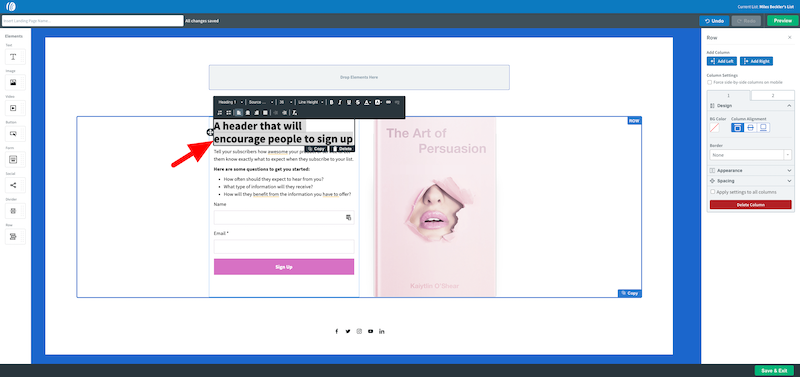Image resolution: width=800 pixels, height=377 pixels.
Task: Apply strikethrough formatting from text toolbar
Action: point(357,102)
